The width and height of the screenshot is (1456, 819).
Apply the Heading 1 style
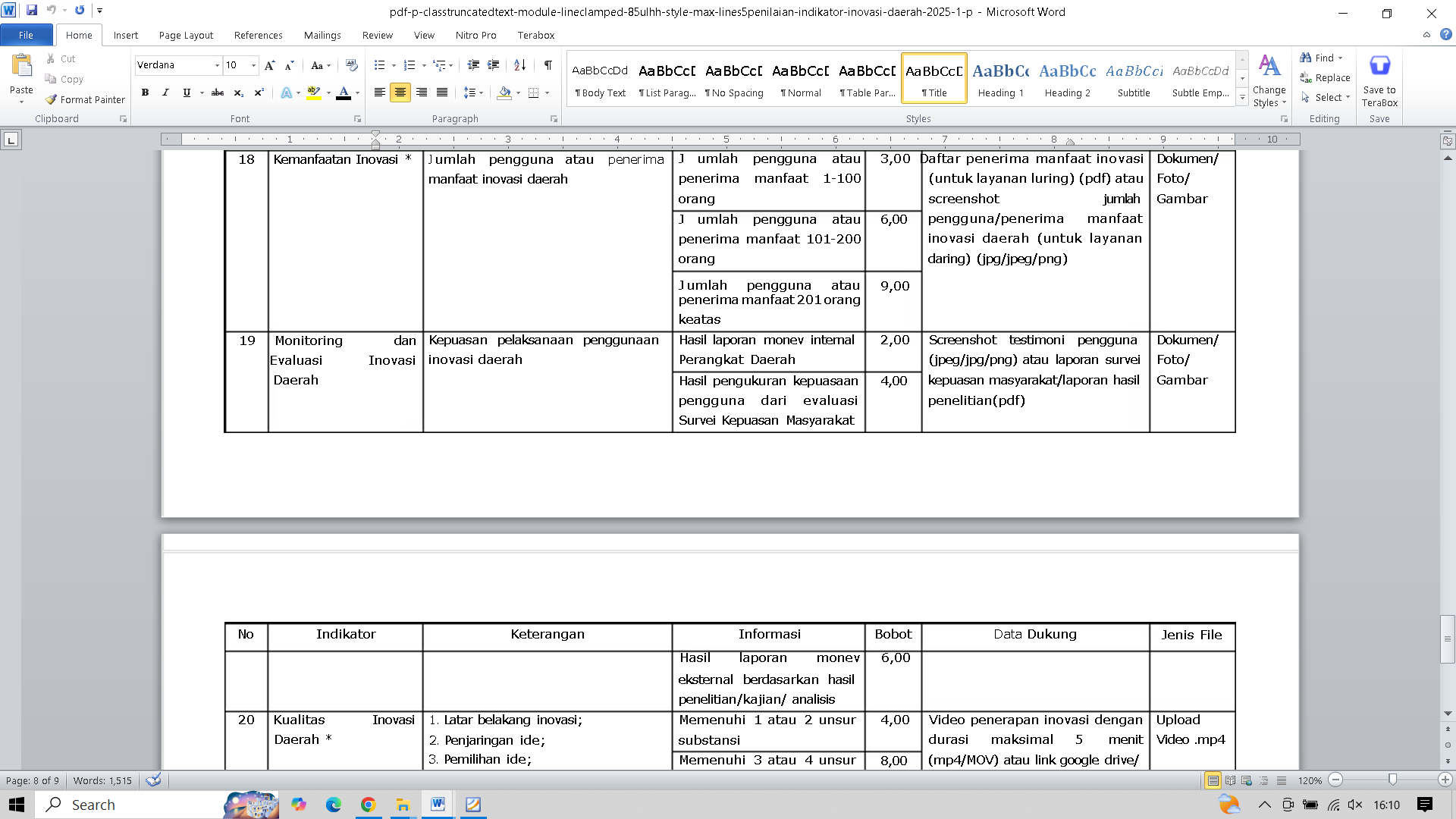(1000, 78)
